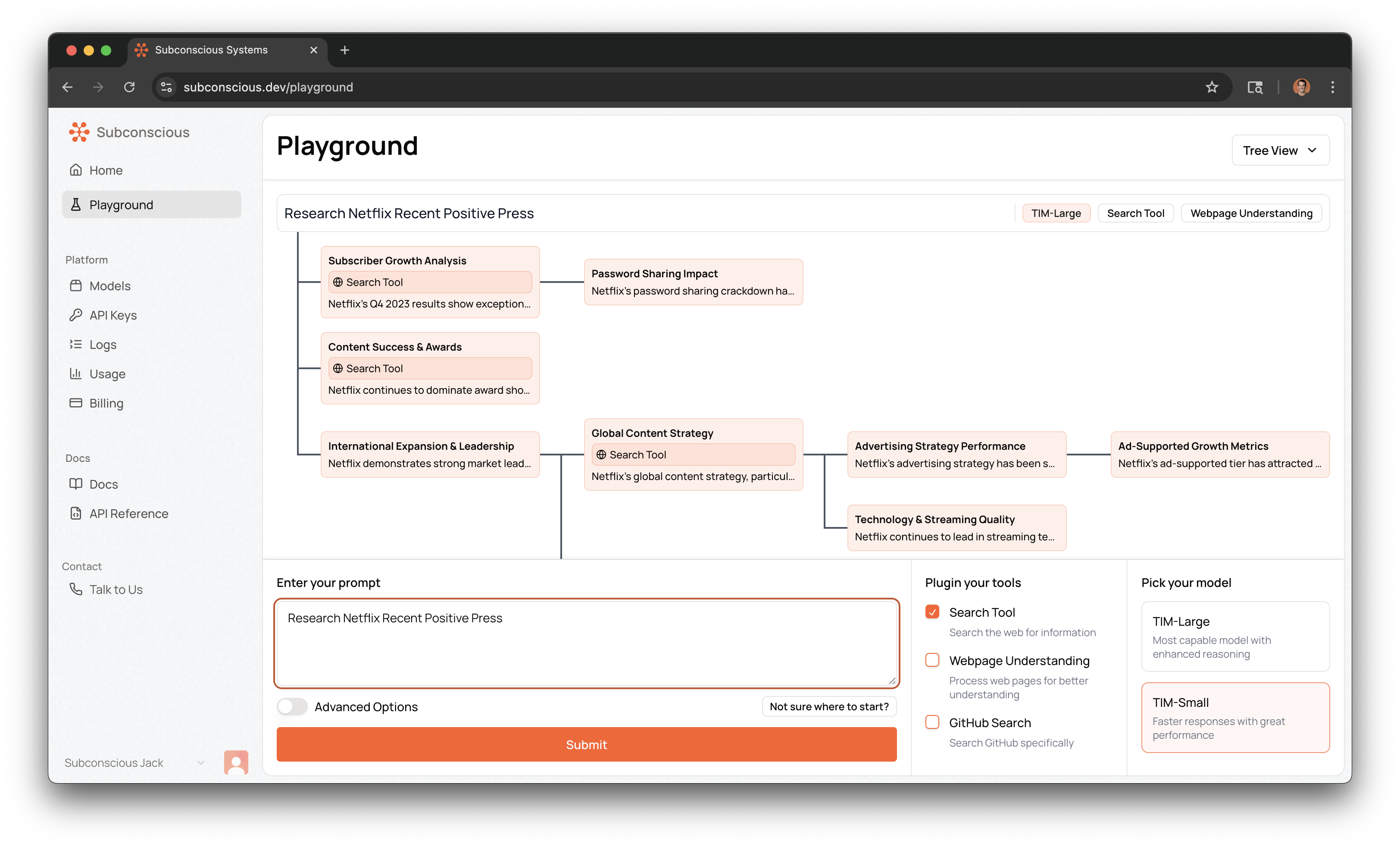Open the Chrome three-dot menu
Viewport: 1400px width, 847px height.
(1332, 87)
